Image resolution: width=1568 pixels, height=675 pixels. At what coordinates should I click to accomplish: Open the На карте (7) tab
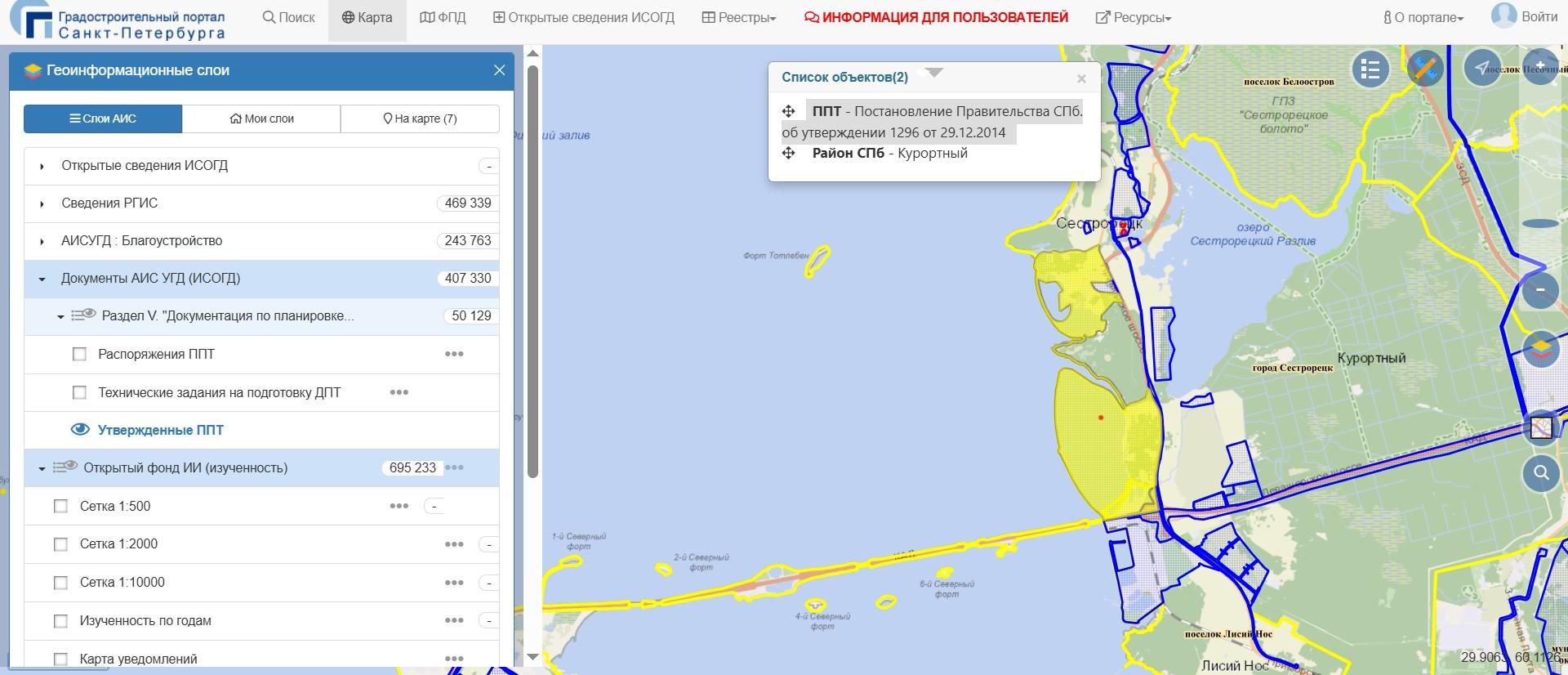[x=420, y=118]
